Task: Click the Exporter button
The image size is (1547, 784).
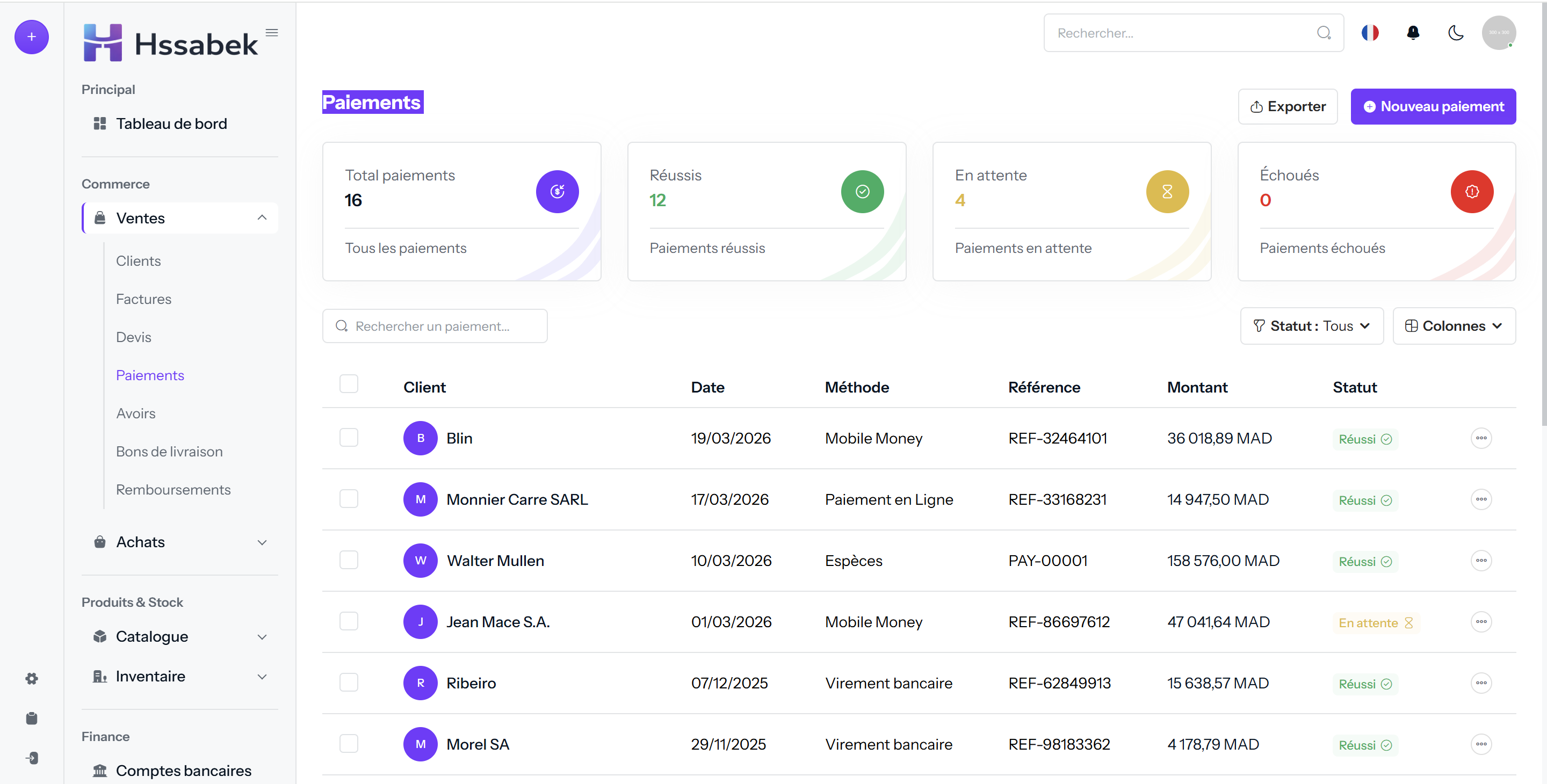Action: pos(1288,107)
